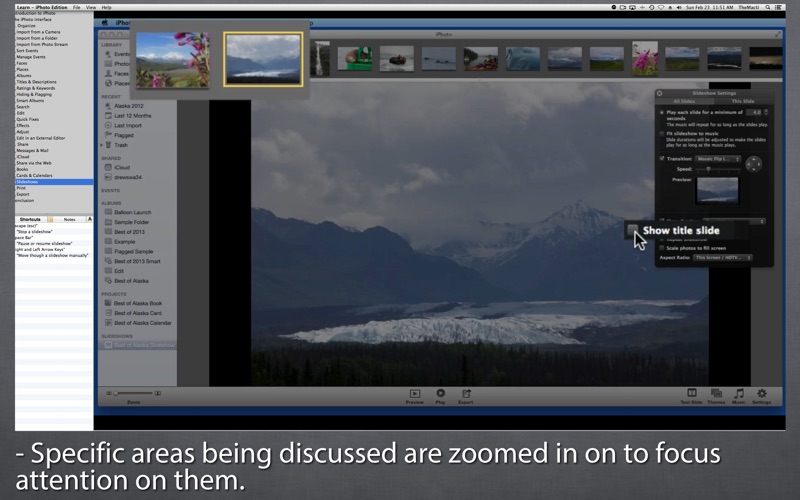800x500 pixels.
Task: Open the Help menu of Learn app
Action: [x=106, y=8]
